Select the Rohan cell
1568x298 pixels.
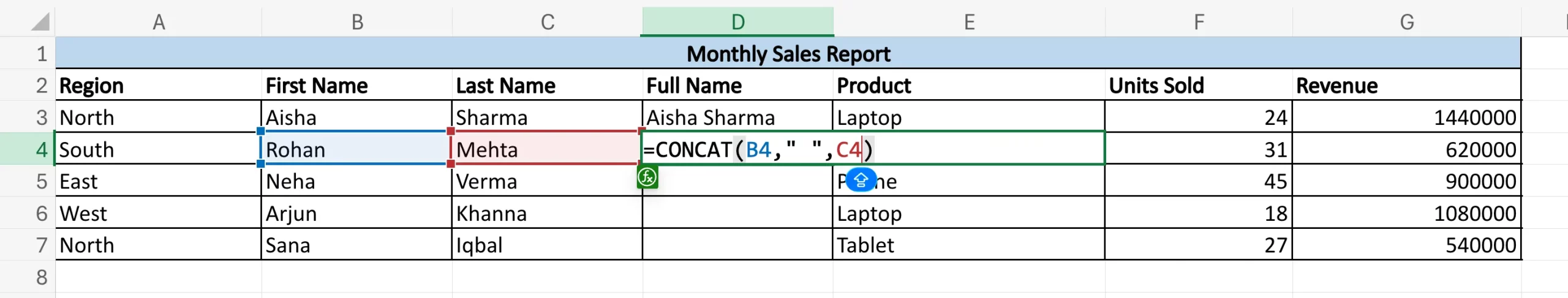click(356, 149)
